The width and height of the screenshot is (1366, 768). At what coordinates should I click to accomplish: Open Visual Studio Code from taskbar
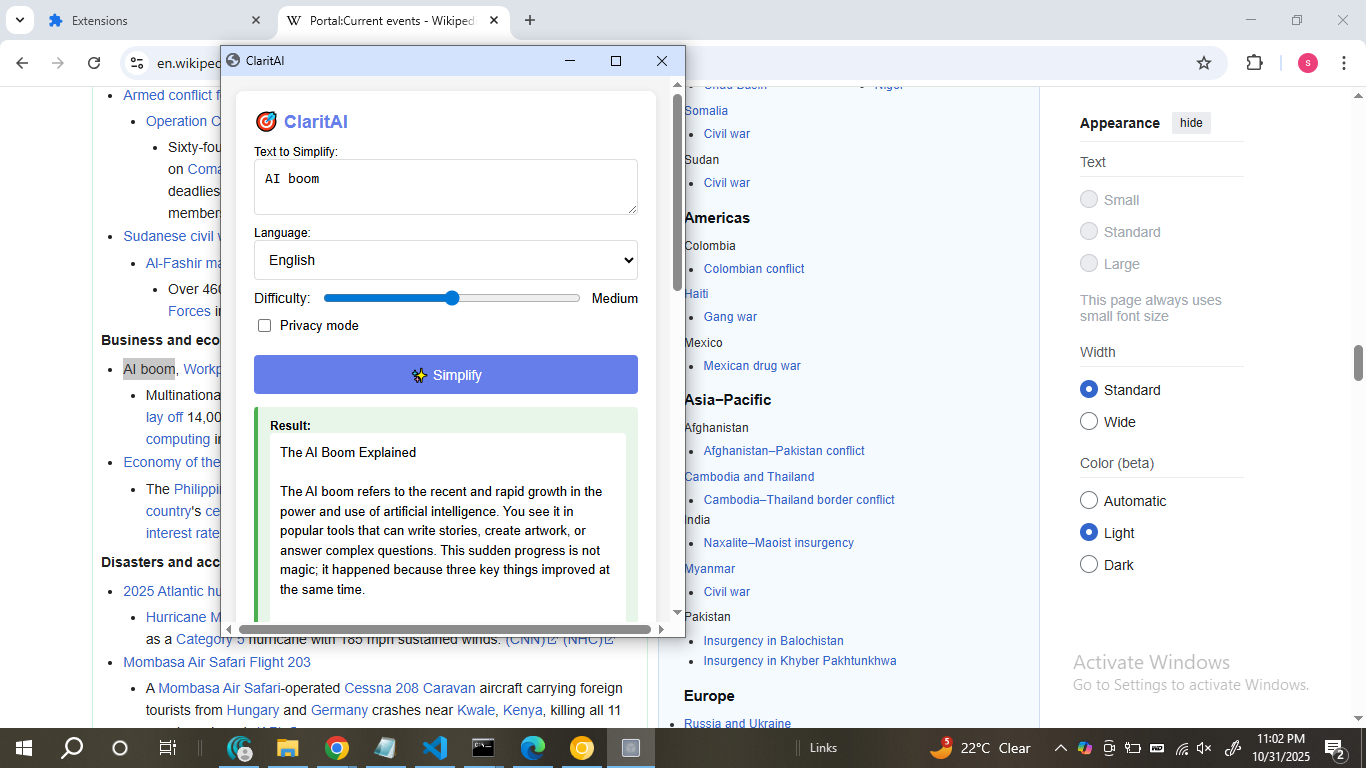tap(434, 748)
